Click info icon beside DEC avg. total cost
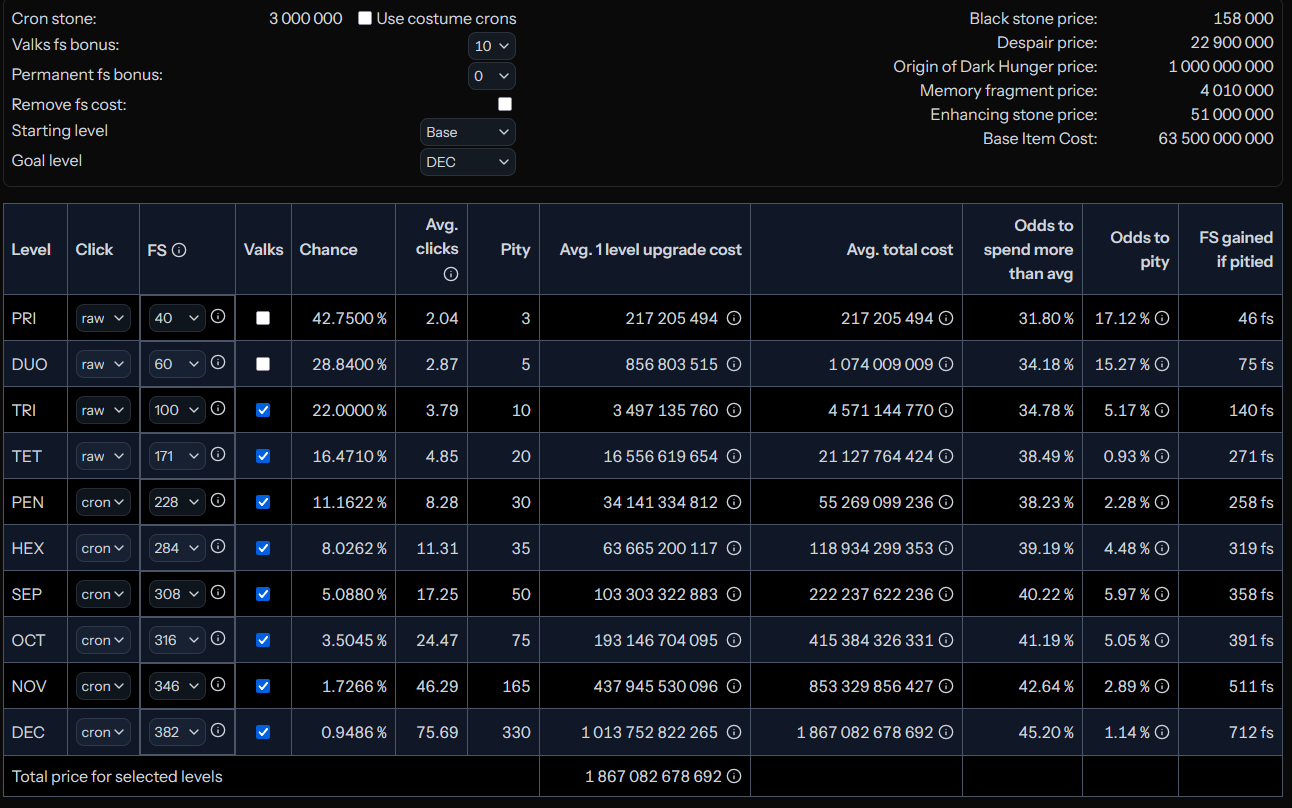 coord(945,732)
